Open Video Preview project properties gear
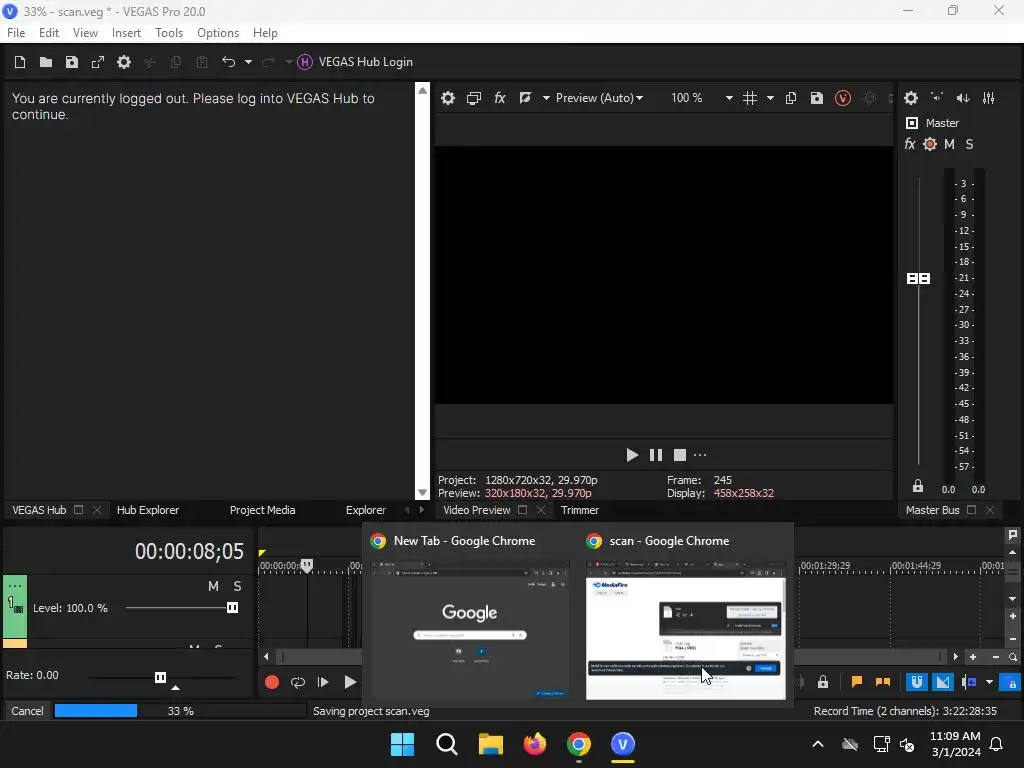This screenshot has width=1024, height=768. click(448, 98)
